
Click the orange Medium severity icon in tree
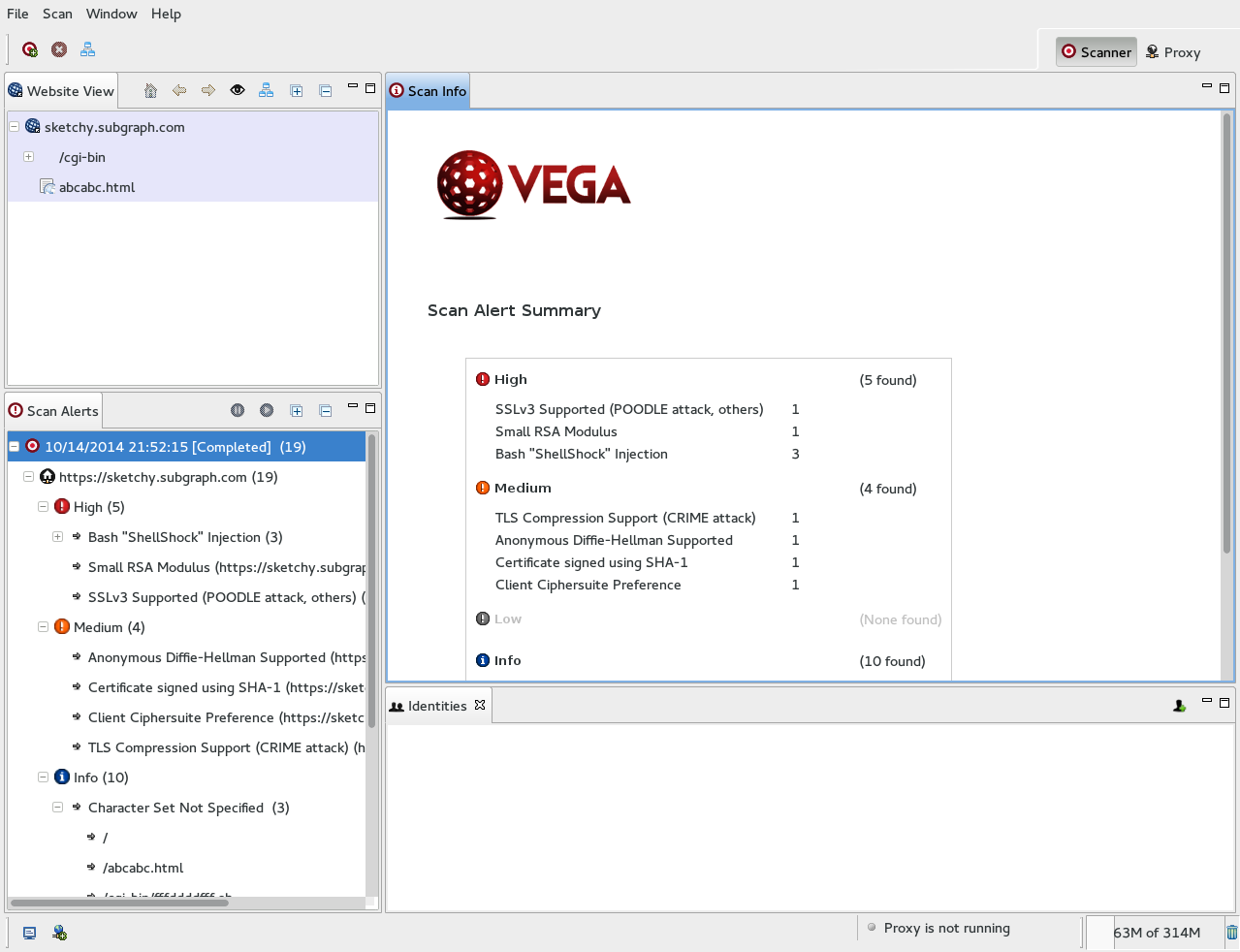[62, 626]
